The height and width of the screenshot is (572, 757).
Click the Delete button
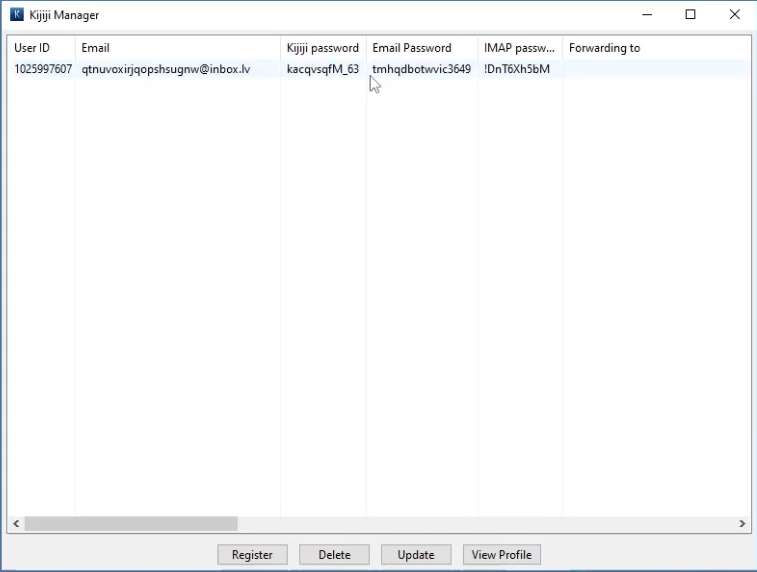tap(334, 555)
